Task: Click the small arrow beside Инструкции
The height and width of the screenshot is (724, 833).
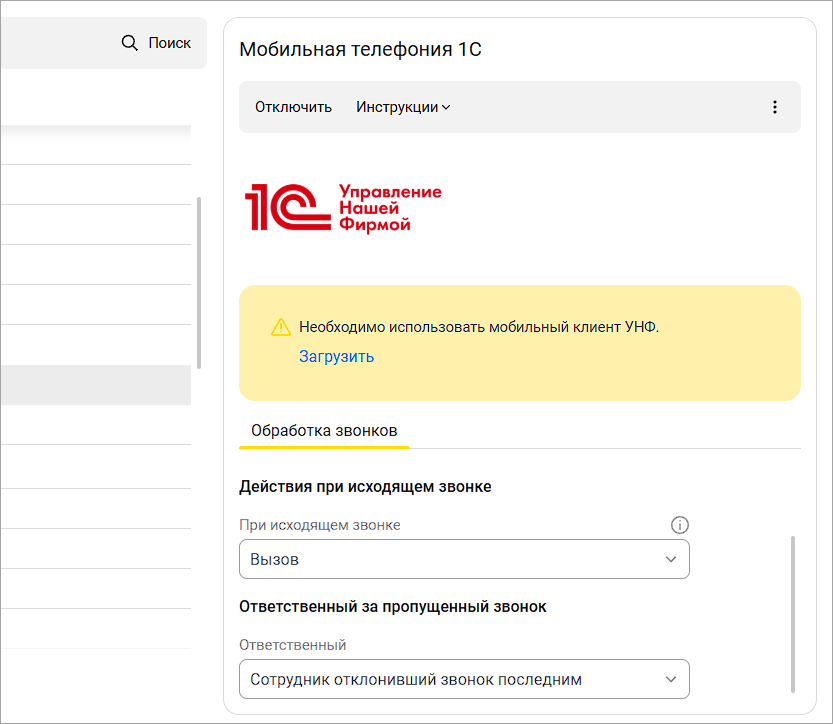Action: click(446, 108)
